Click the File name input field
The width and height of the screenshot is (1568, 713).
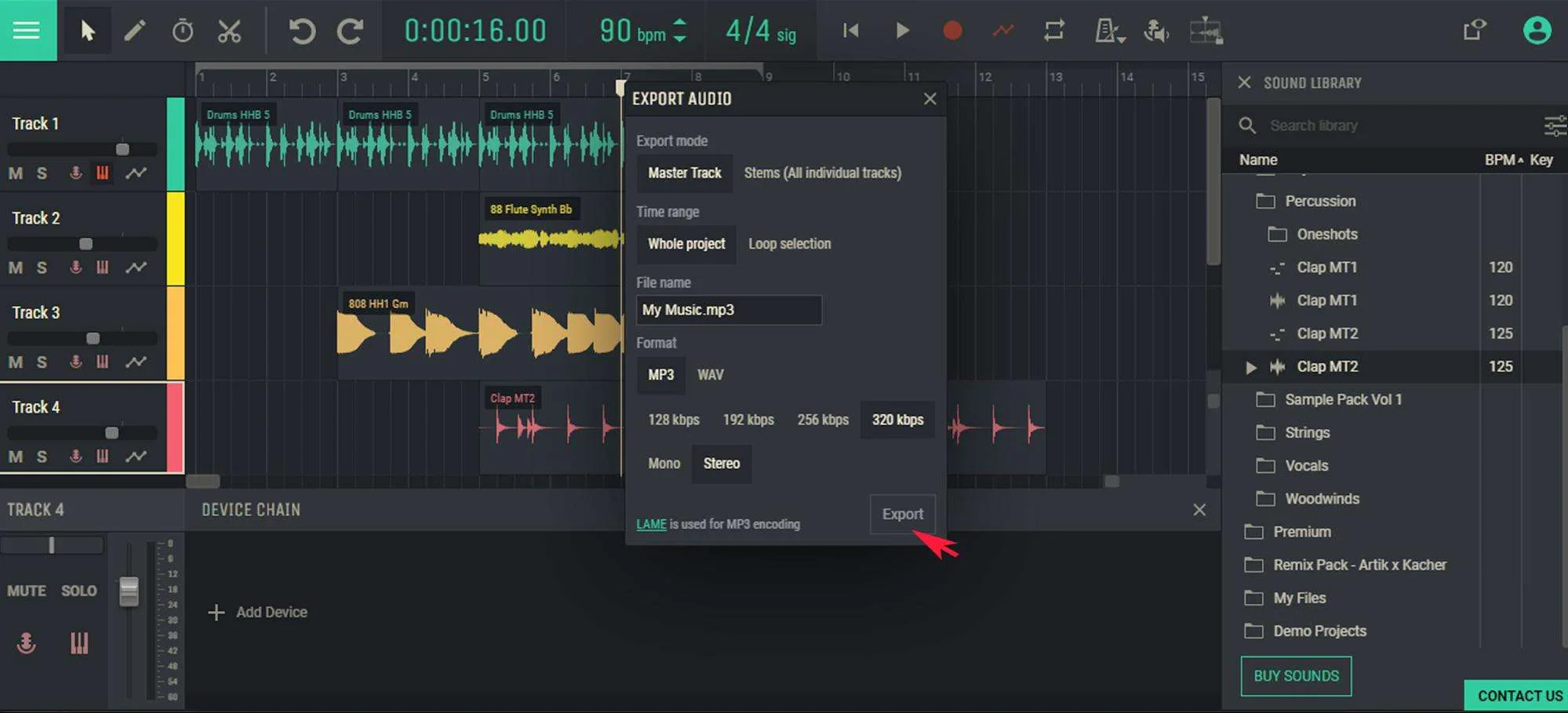click(x=729, y=310)
